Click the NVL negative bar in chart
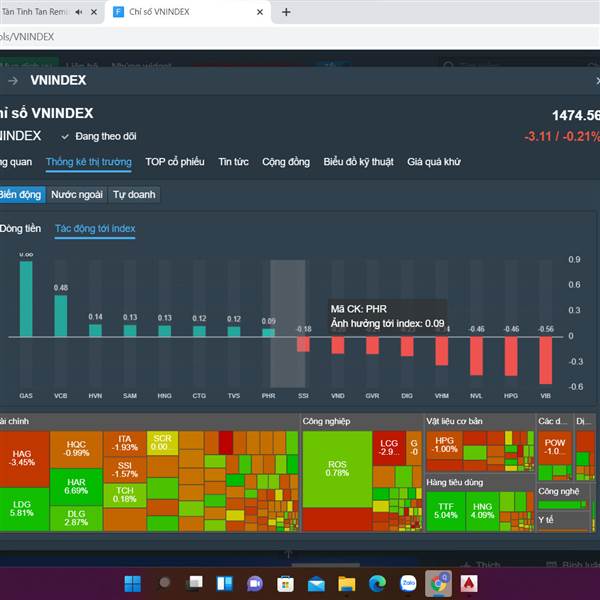The width and height of the screenshot is (600, 600). (476, 356)
